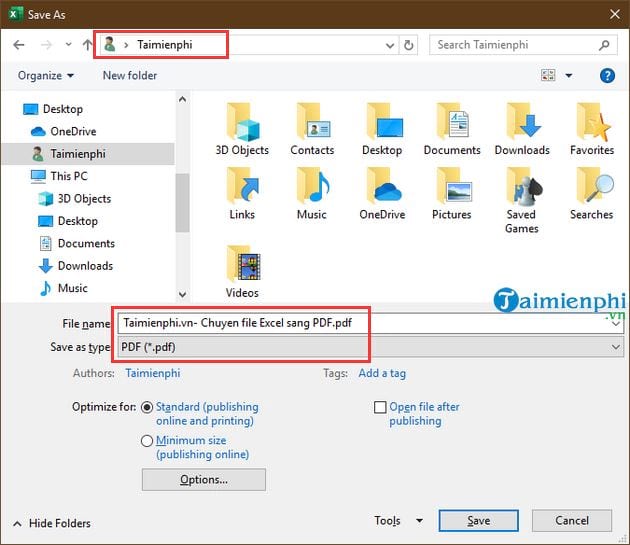Click the address path chevron
The image size is (630, 545).
point(126,45)
